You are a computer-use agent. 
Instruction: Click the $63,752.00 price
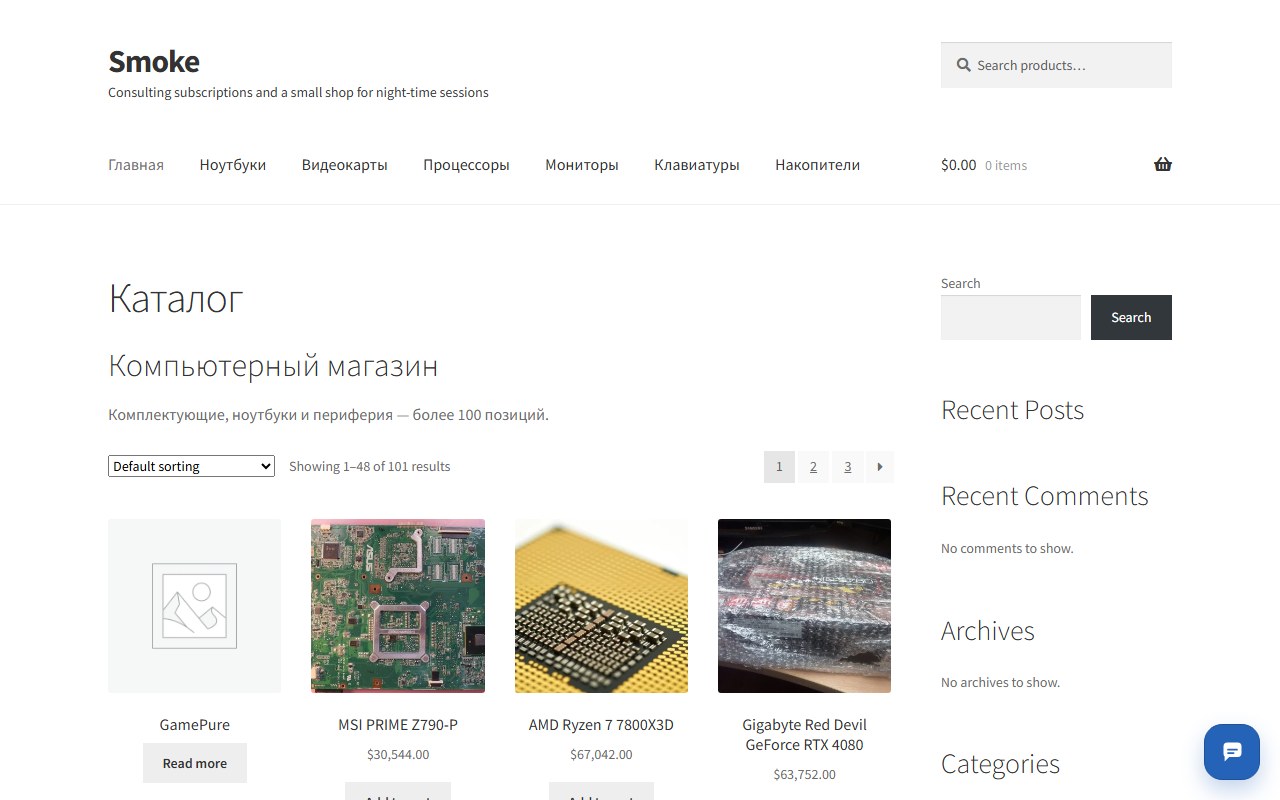(x=804, y=775)
